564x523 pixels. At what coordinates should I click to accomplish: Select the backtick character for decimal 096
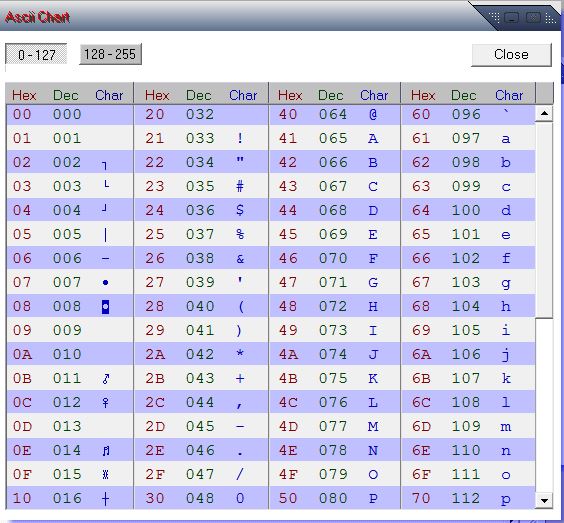click(506, 112)
